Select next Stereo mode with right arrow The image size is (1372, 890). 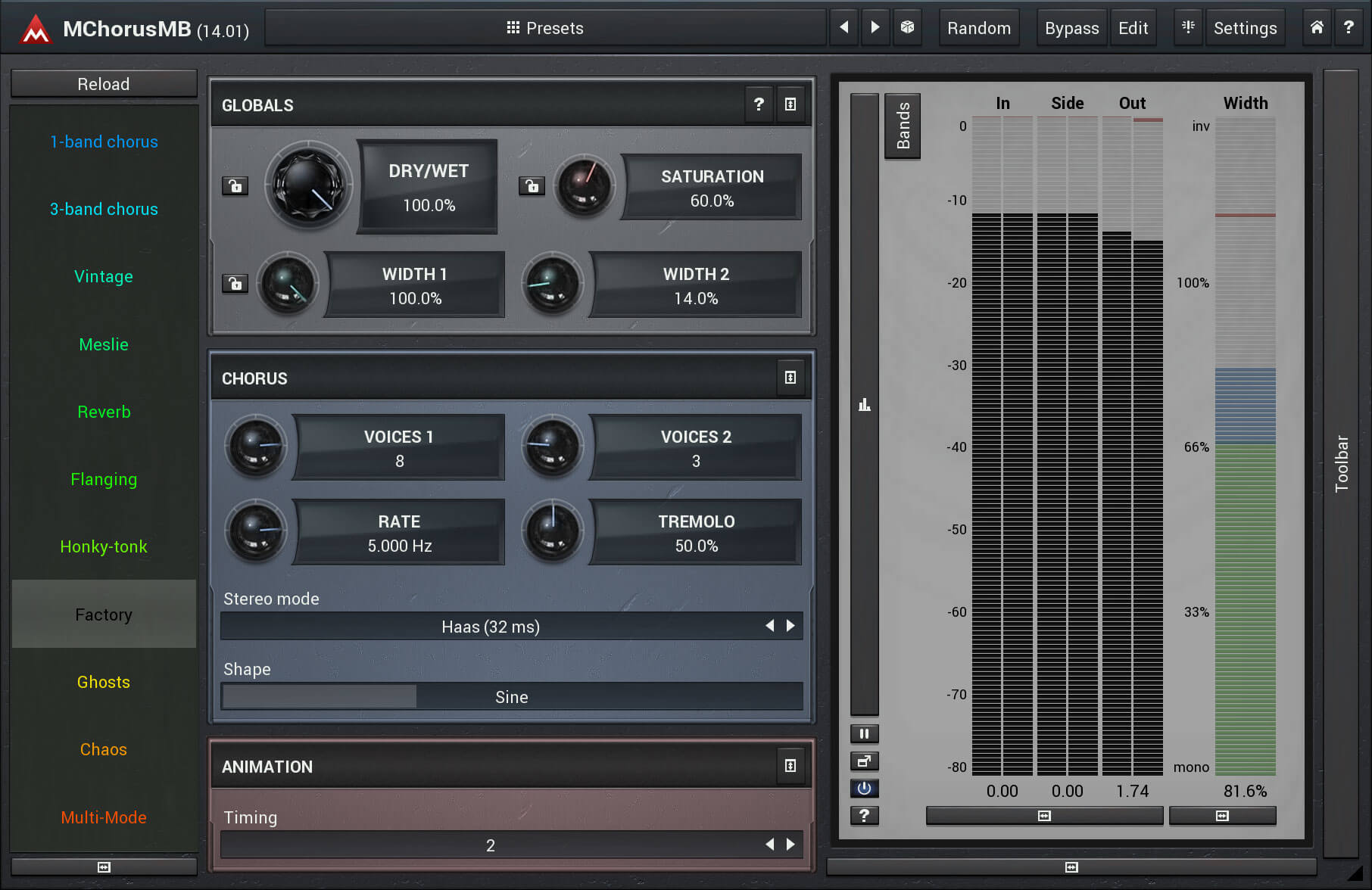(x=790, y=626)
